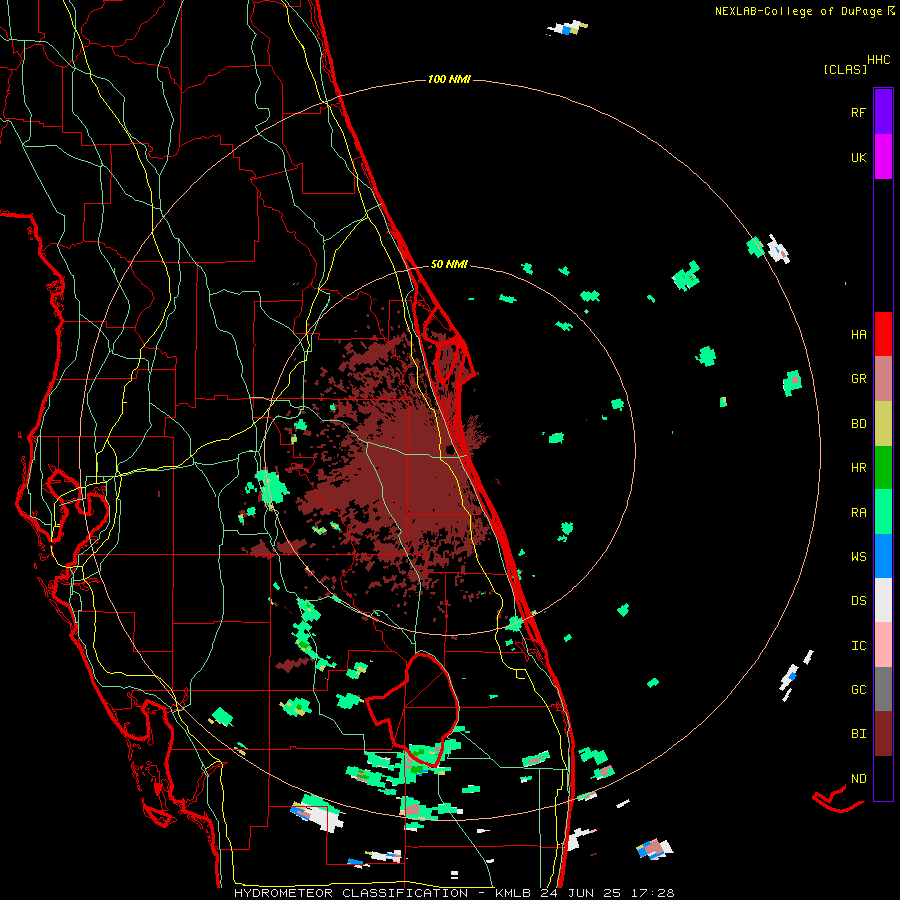
Task: Click the HA red legend color swatch
Action: 883,334
